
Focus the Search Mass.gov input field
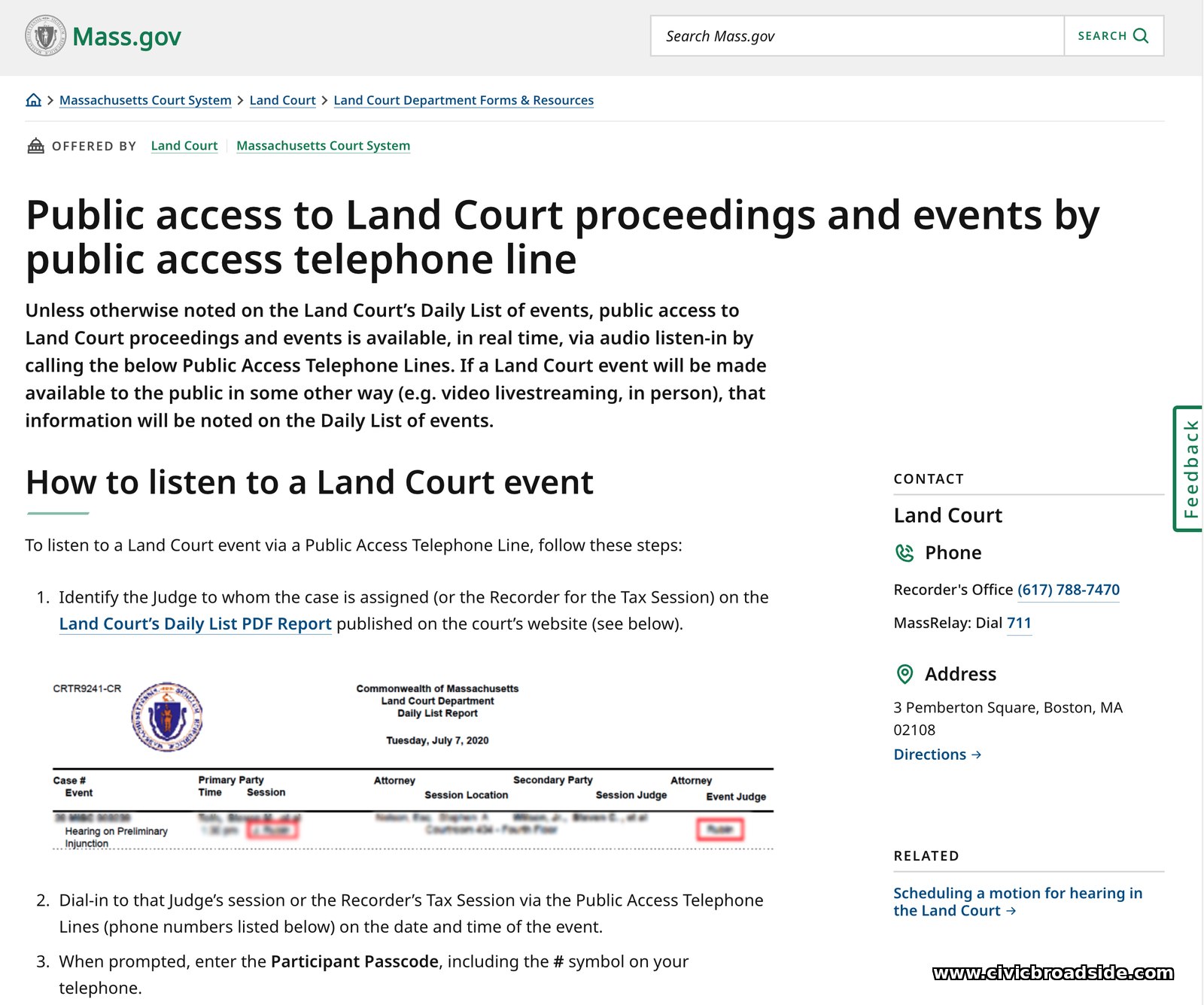tap(857, 35)
